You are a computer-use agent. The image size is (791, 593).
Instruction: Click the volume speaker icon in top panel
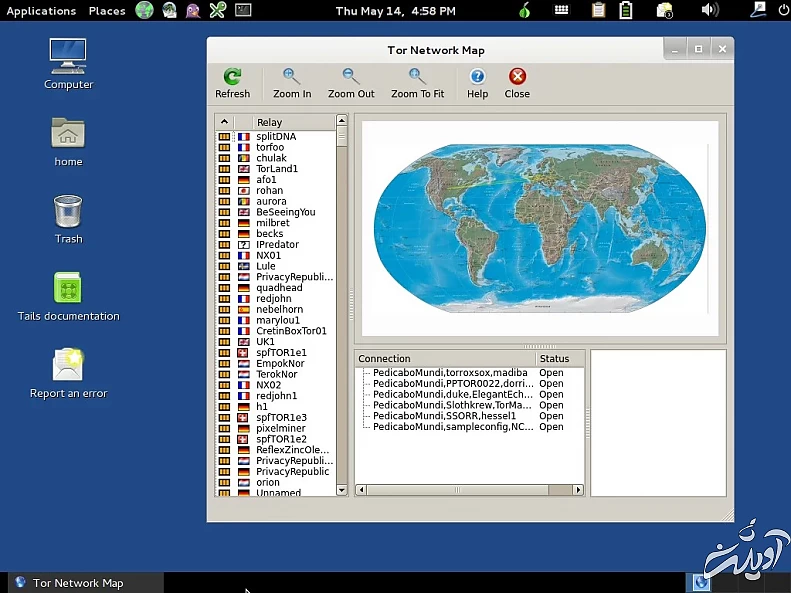tap(710, 11)
